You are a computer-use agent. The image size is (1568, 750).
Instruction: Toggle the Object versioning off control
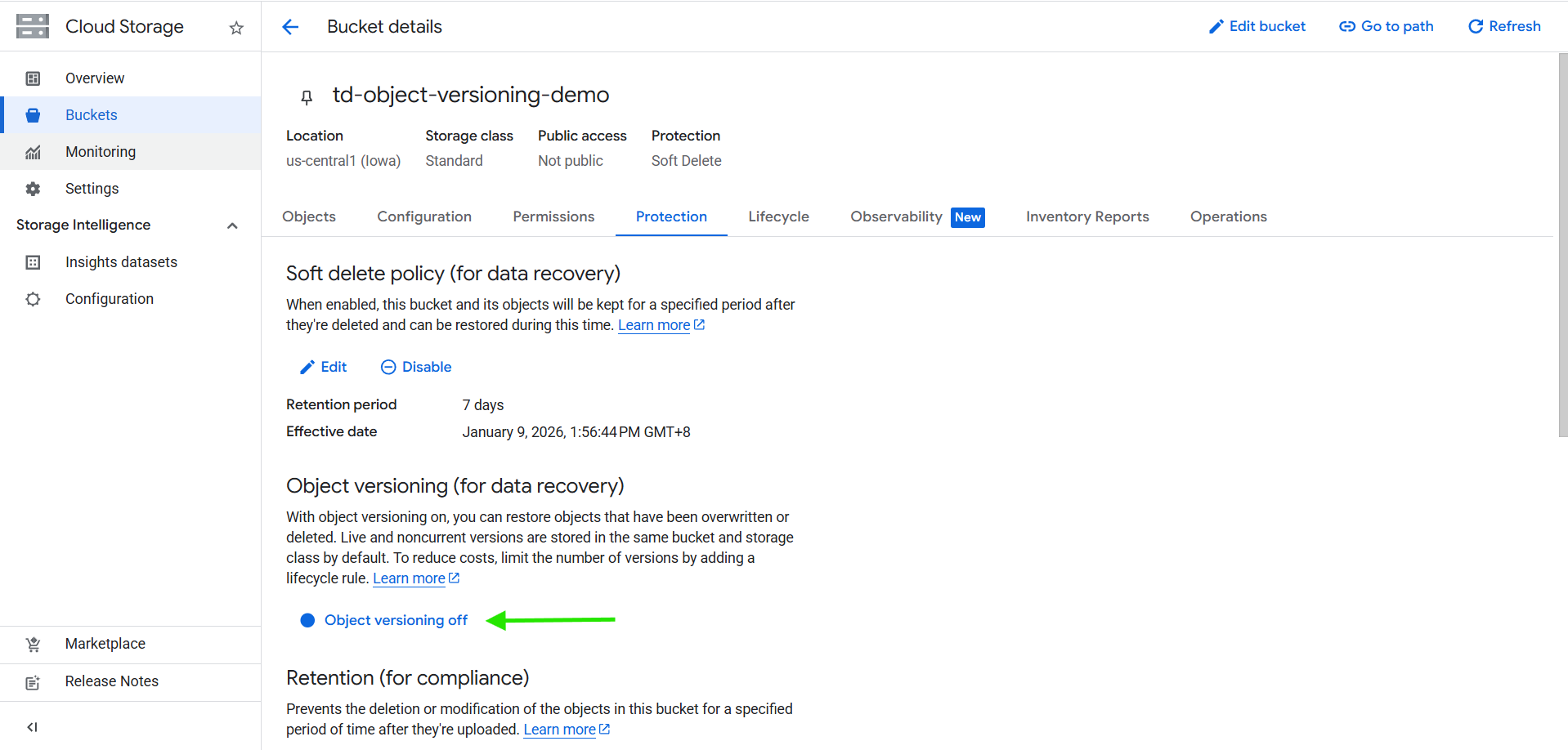tap(383, 620)
